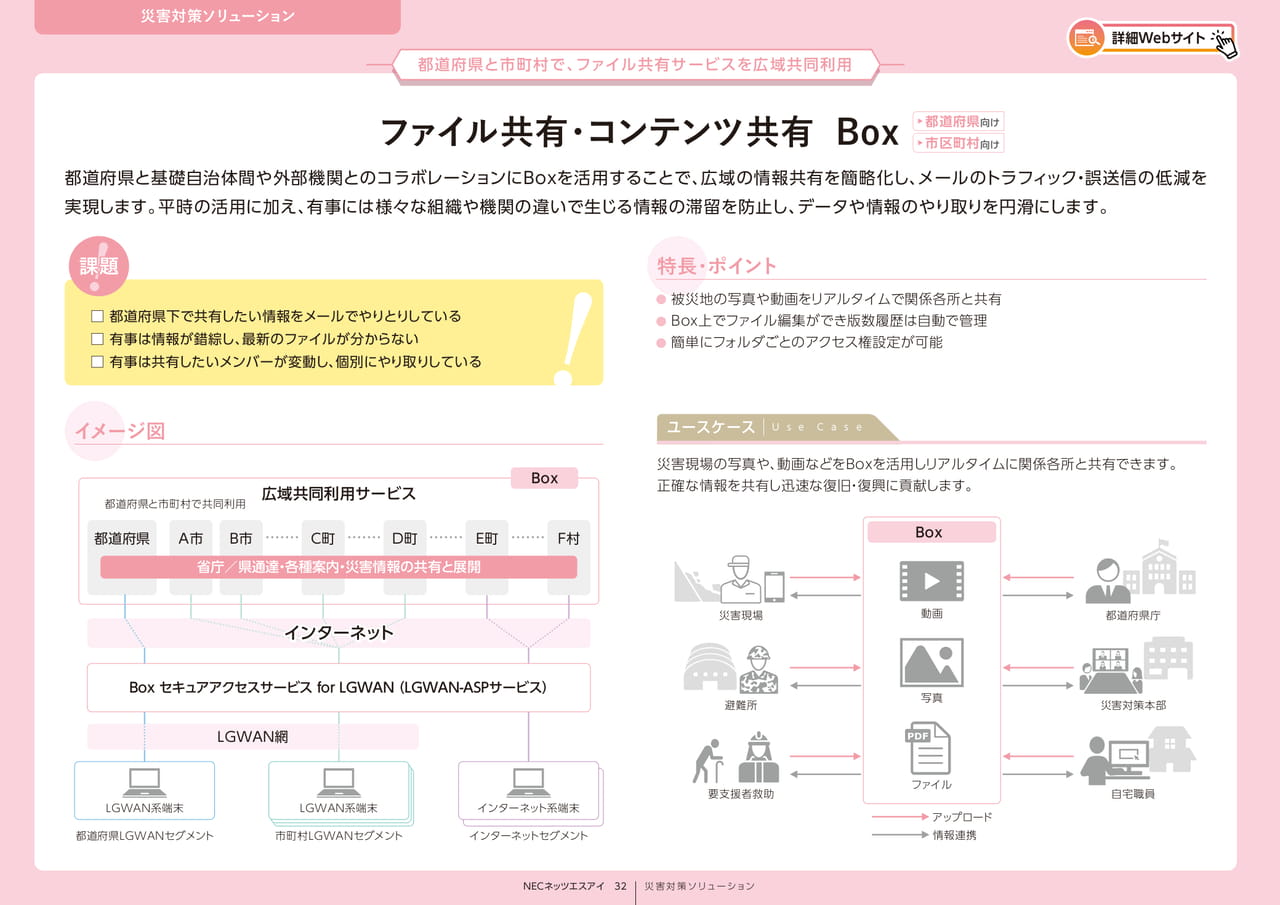Screen dimensions: 1280x905
Task: Click the bullet 簡単にフォルダごとのアクセス権設定
Action: pyautogui.click(x=806, y=342)
